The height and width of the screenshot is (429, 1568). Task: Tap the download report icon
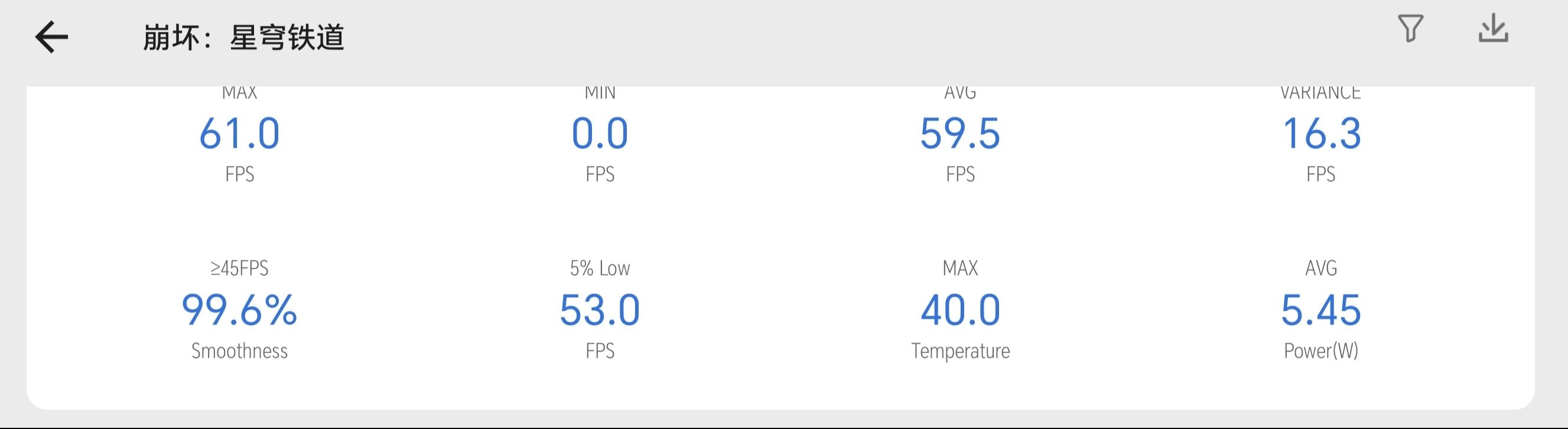[1493, 28]
